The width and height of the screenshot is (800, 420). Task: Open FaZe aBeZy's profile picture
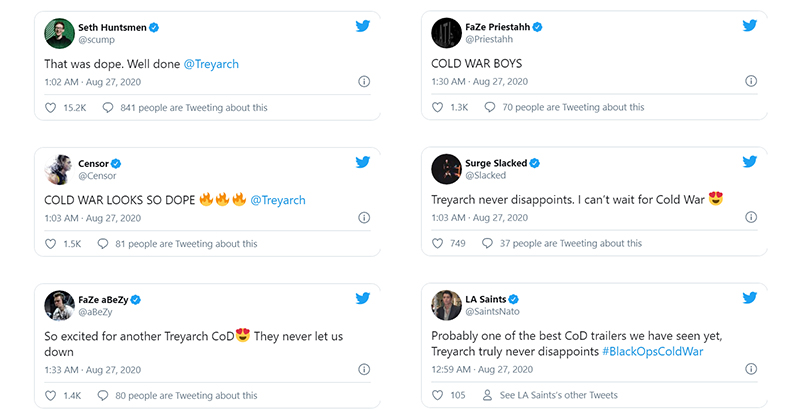(59, 305)
